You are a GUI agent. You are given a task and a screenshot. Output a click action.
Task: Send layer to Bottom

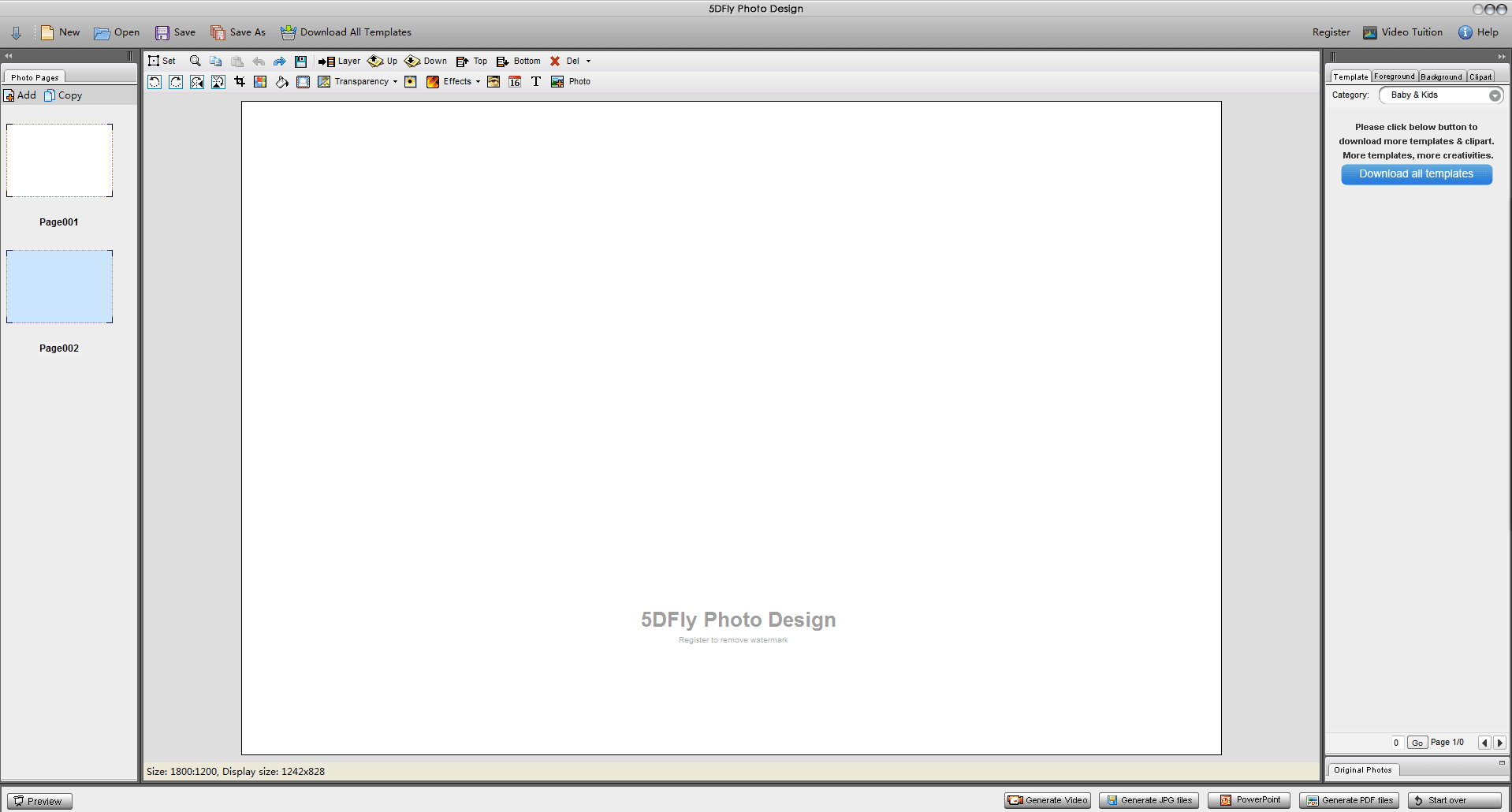tap(518, 61)
